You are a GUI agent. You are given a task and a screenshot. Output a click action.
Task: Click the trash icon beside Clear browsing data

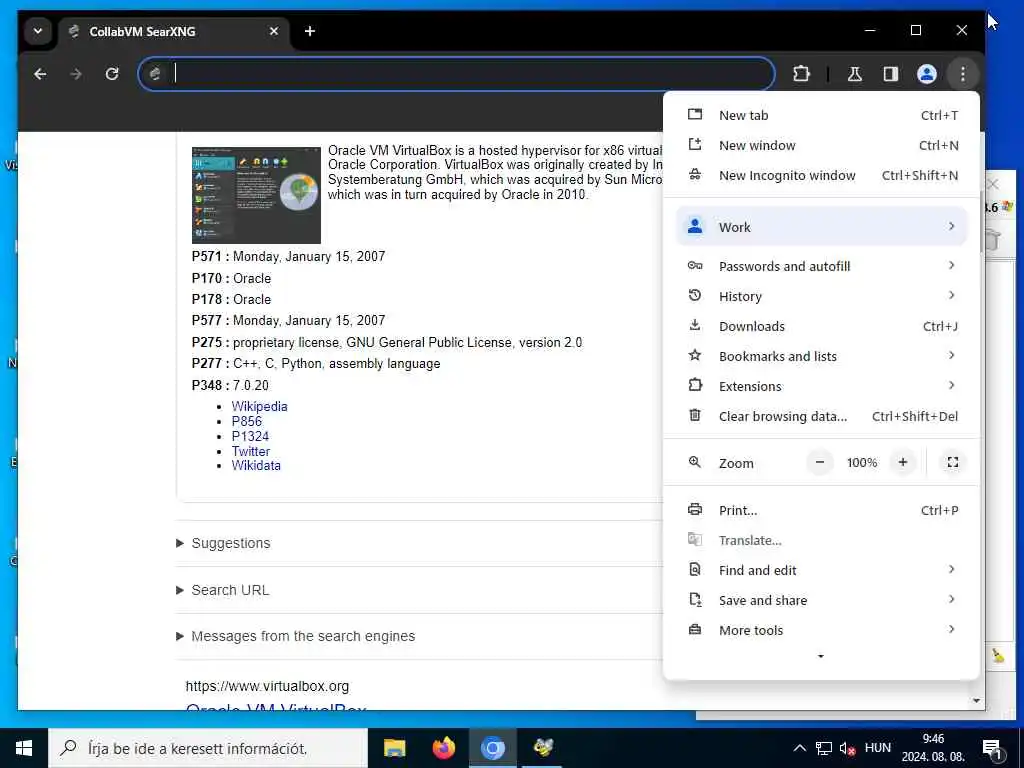pos(695,415)
